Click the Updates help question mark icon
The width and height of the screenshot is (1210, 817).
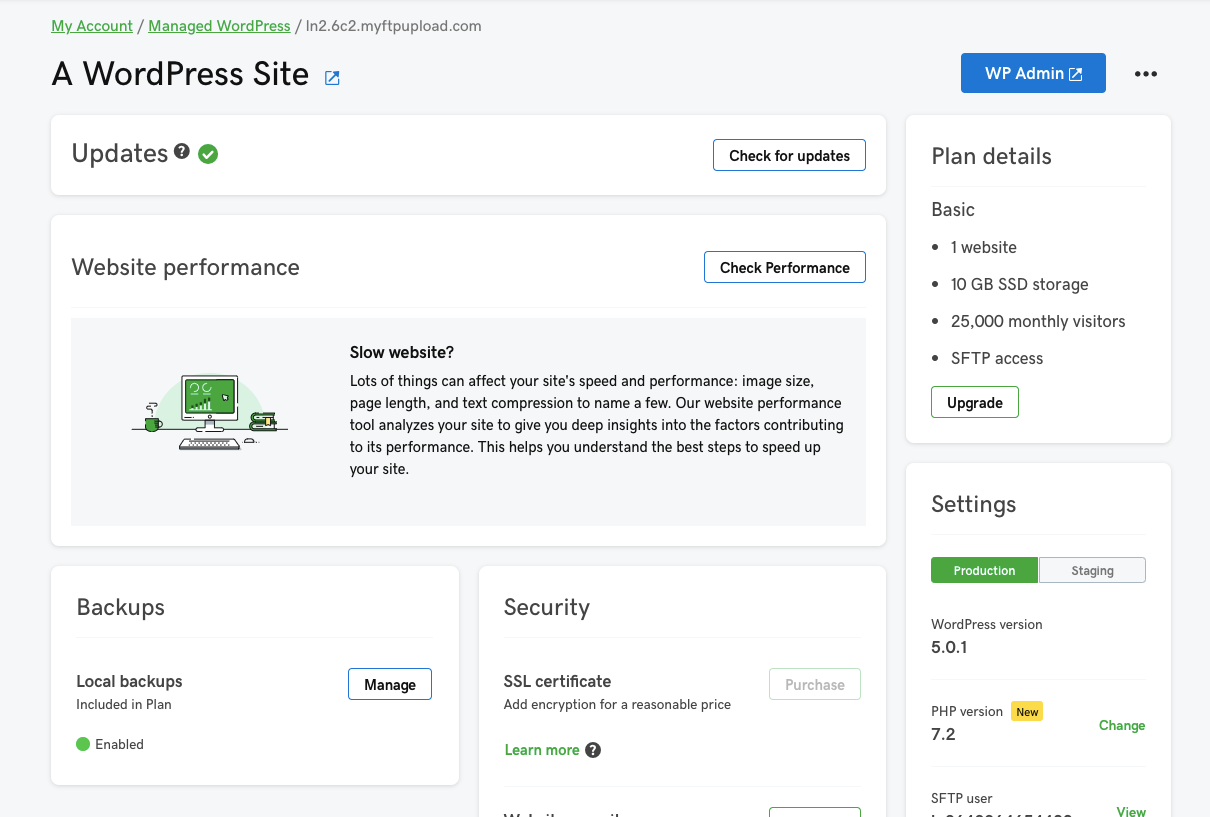pyautogui.click(x=182, y=151)
